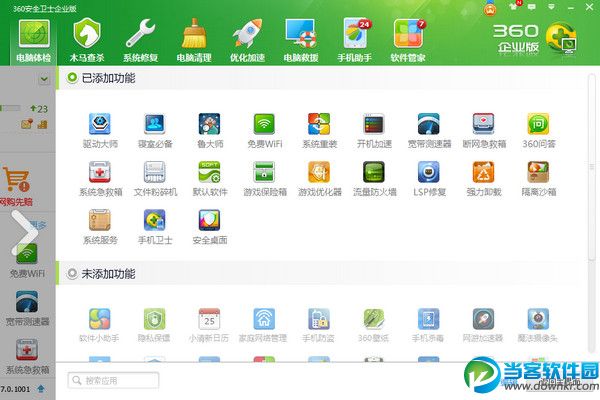Add 网游加速器 function
The height and width of the screenshot is (400, 600).
(x=483, y=325)
